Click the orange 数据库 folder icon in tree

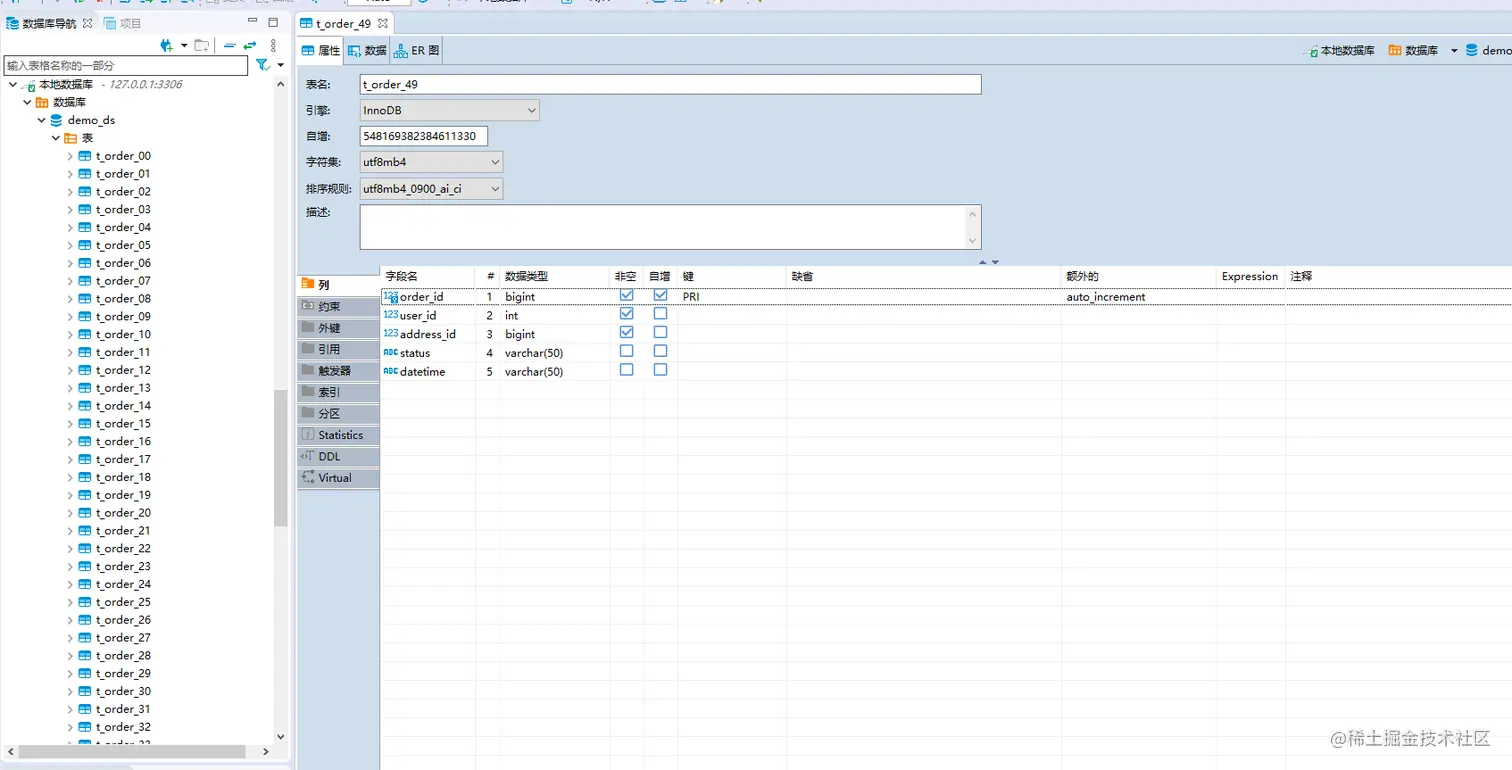click(x=42, y=102)
